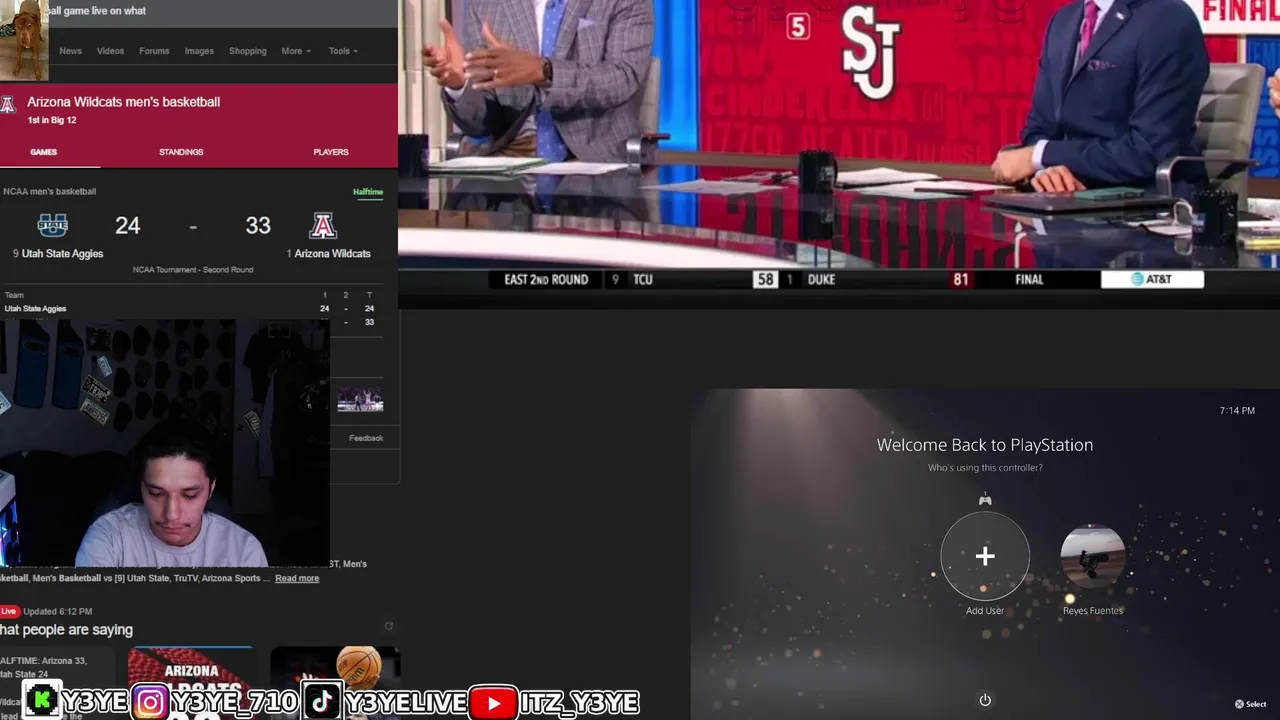
Task: Click the NCAA Tournament - Second Round text
Action: click(193, 270)
